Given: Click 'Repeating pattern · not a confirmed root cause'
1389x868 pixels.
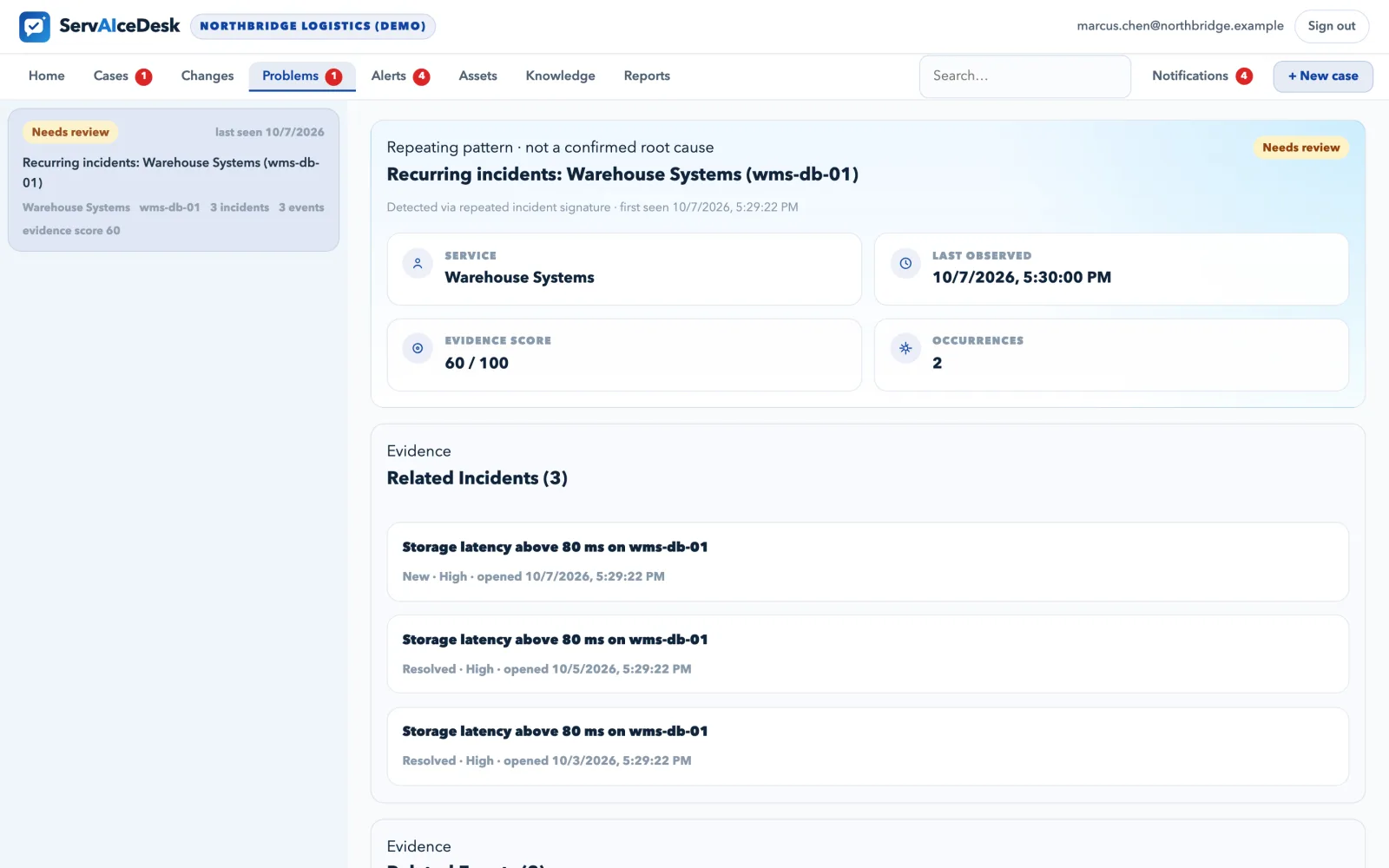Looking at the screenshot, I should 550,148.
